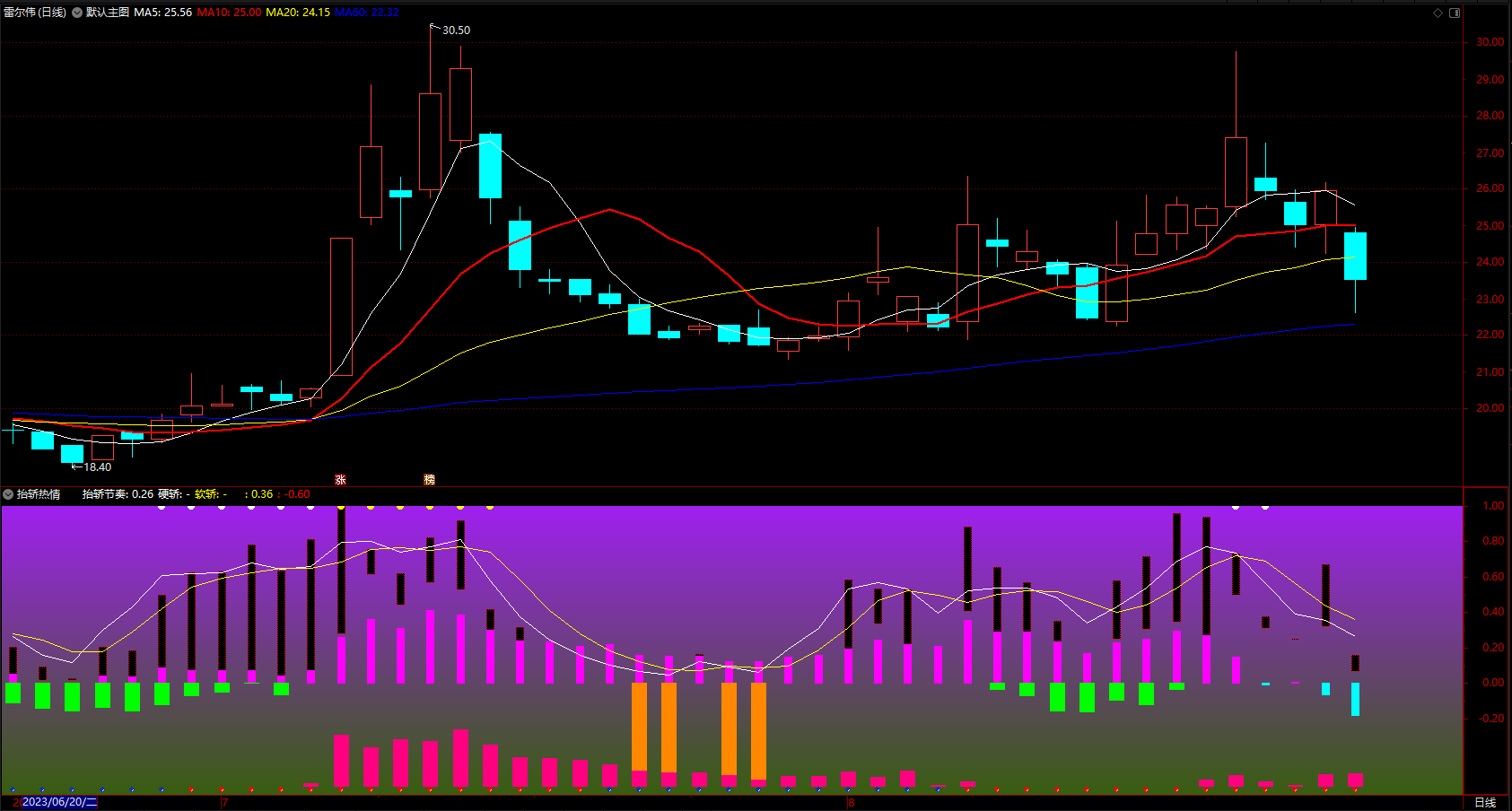Open the 抬轿热情 sub-indicator dropdown arrow
Image resolution: width=1512 pixels, height=811 pixels.
coord(8,494)
